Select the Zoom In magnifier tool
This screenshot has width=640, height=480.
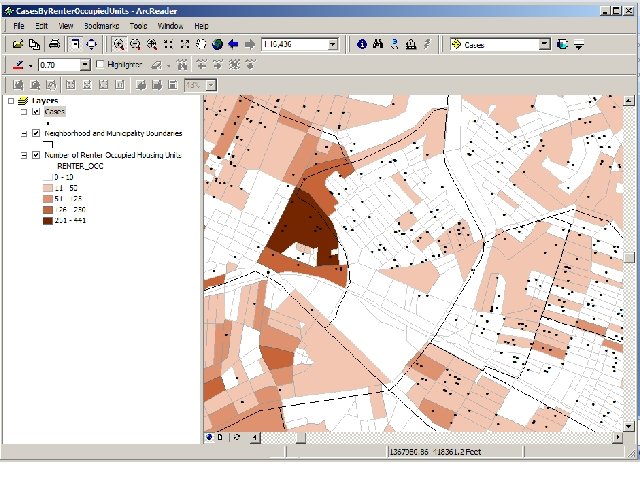point(119,44)
